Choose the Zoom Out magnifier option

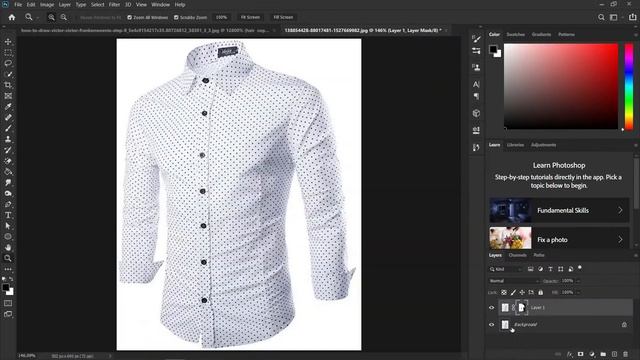pyautogui.click(x=64, y=17)
